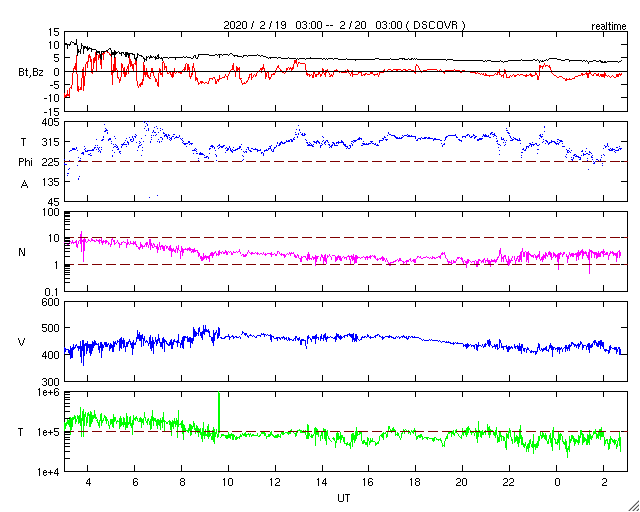Click the '400' tick on the velocity axis
640x512 pixels.
[x=51, y=355]
